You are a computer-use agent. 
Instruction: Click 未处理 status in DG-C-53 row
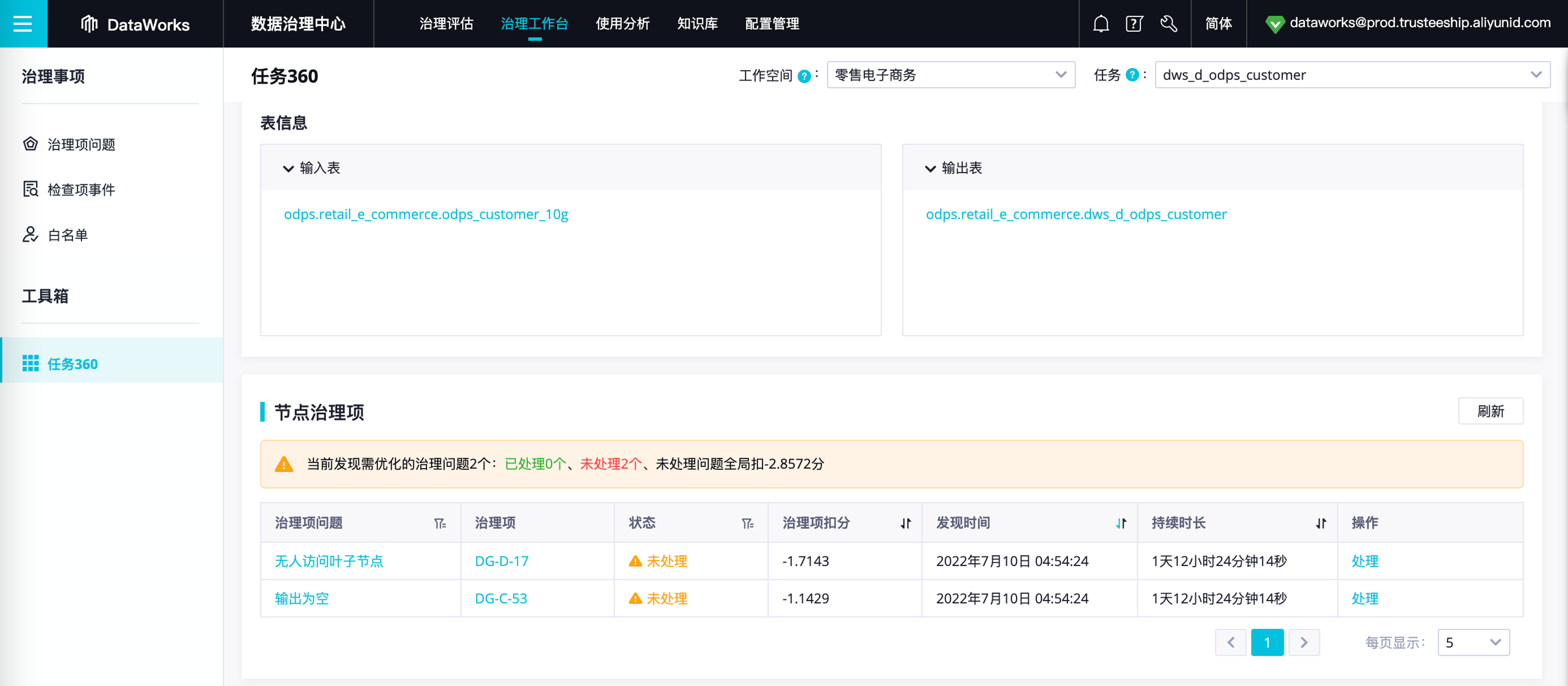coord(667,598)
